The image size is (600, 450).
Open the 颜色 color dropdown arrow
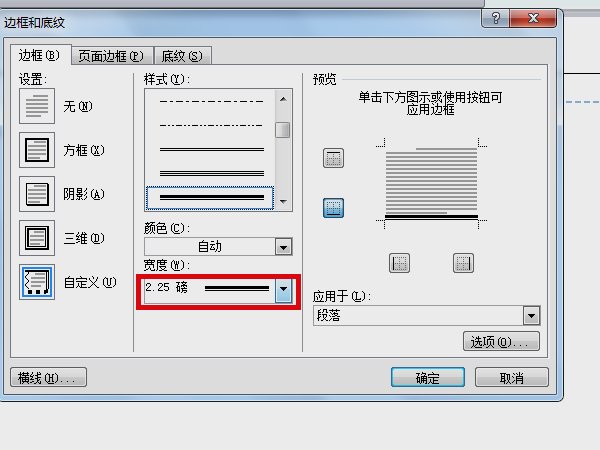284,247
